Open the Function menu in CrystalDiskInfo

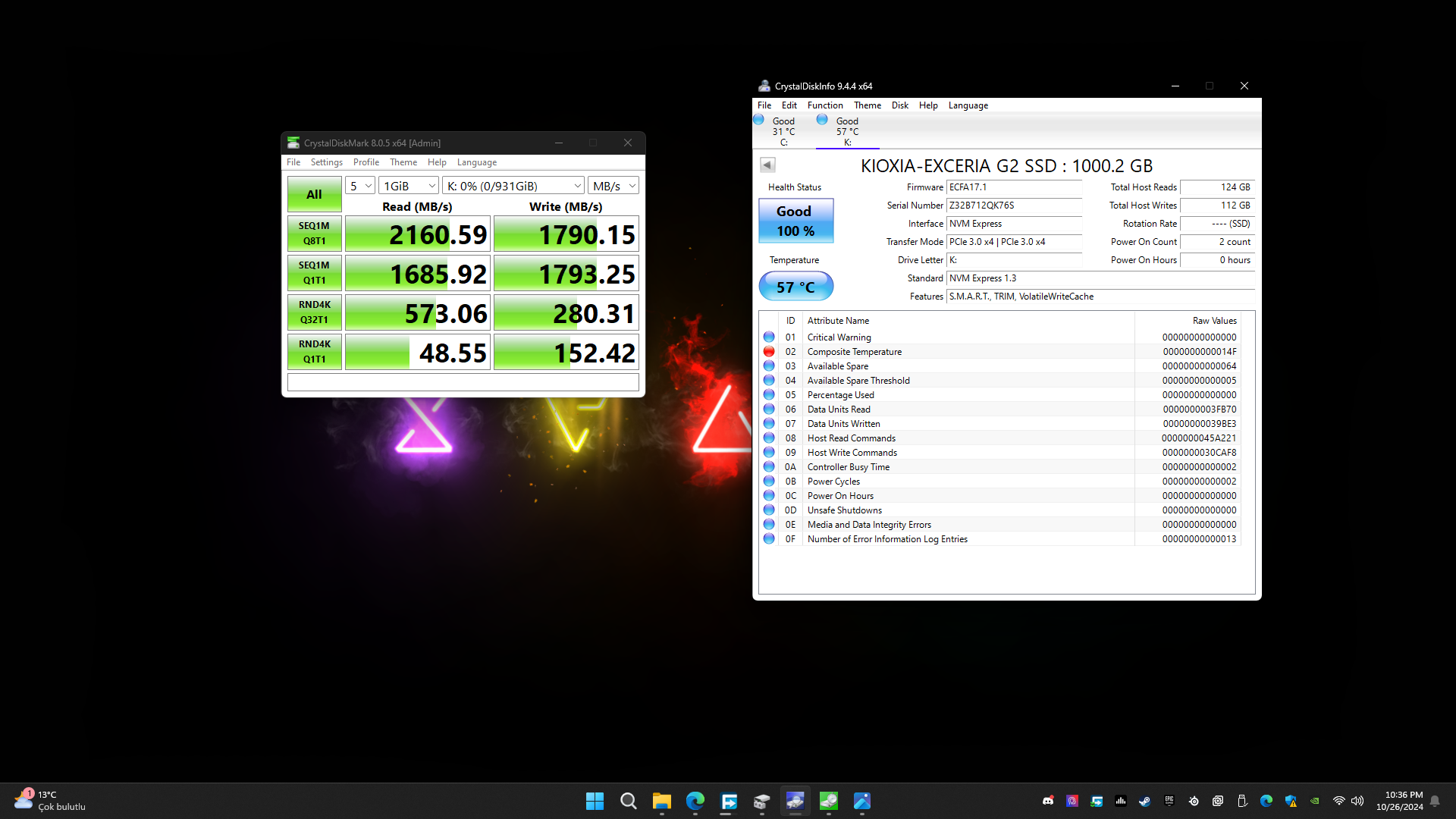(x=824, y=105)
